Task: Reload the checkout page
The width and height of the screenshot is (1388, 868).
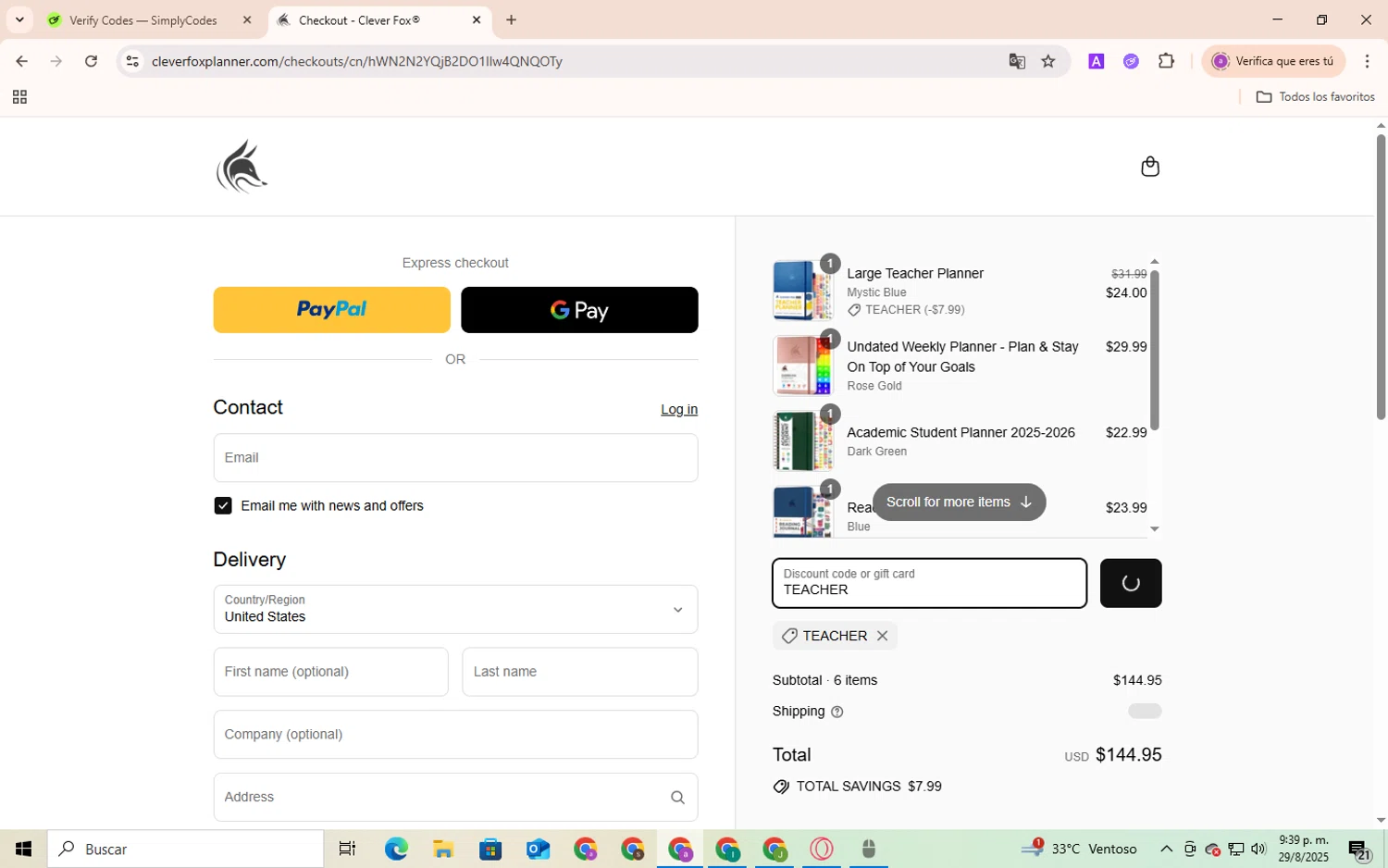Action: (91, 61)
